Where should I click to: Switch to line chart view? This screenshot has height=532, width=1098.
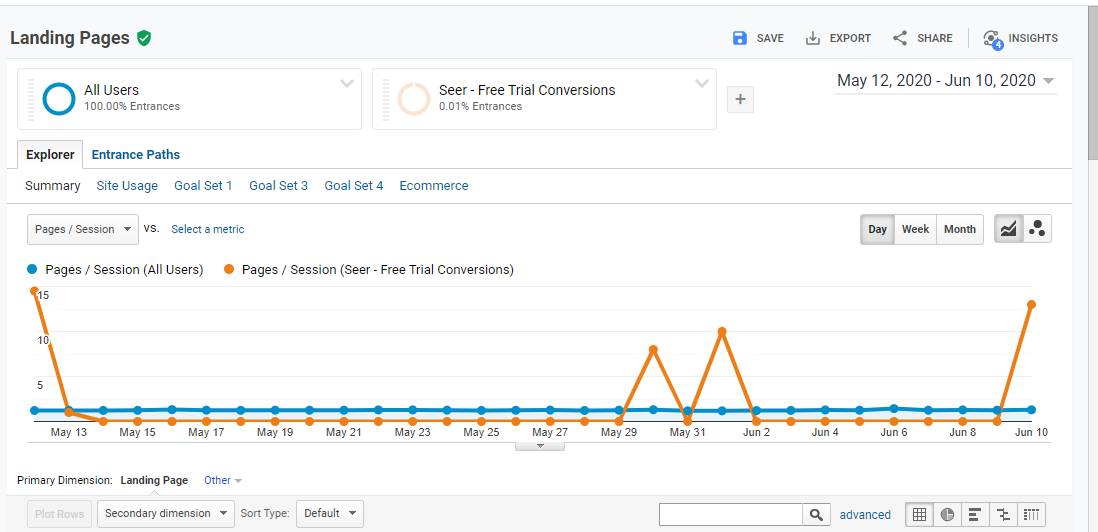click(x=1009, y=229)
